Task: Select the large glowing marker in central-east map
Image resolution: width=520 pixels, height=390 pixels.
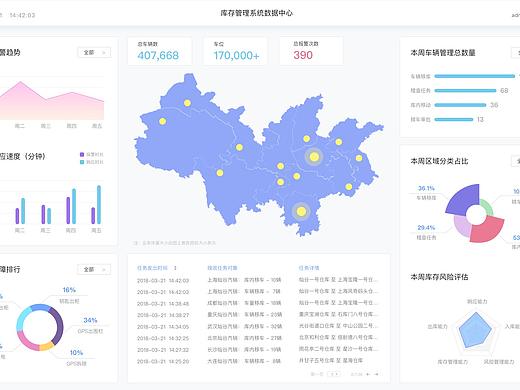Action: pos(314,157)
